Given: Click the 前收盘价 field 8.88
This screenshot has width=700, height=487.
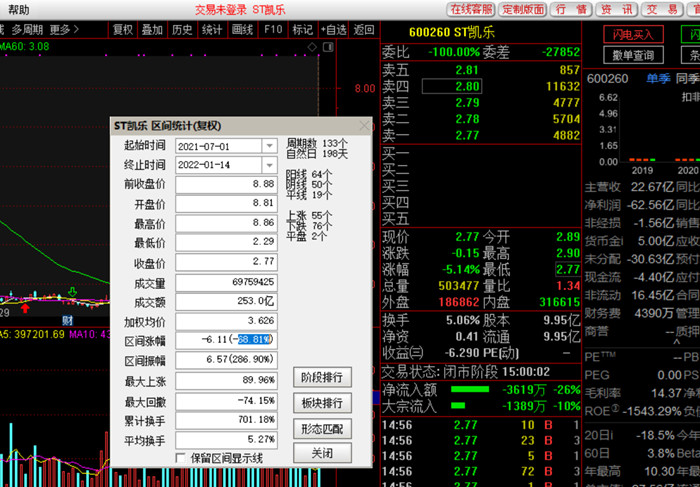Looking at the screenshot, I should tap(226, 185).
